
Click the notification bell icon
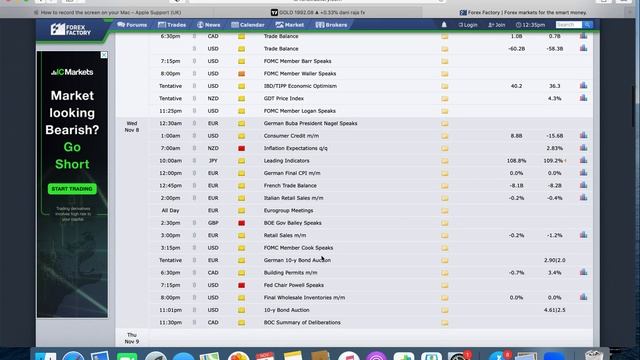coord(444,25)
